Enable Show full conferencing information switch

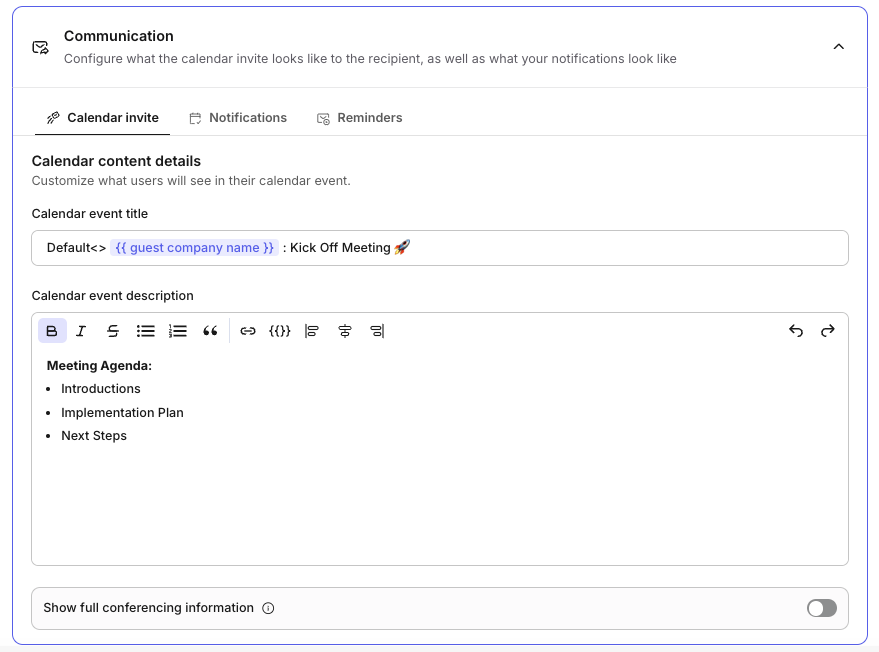pos(822,608)
